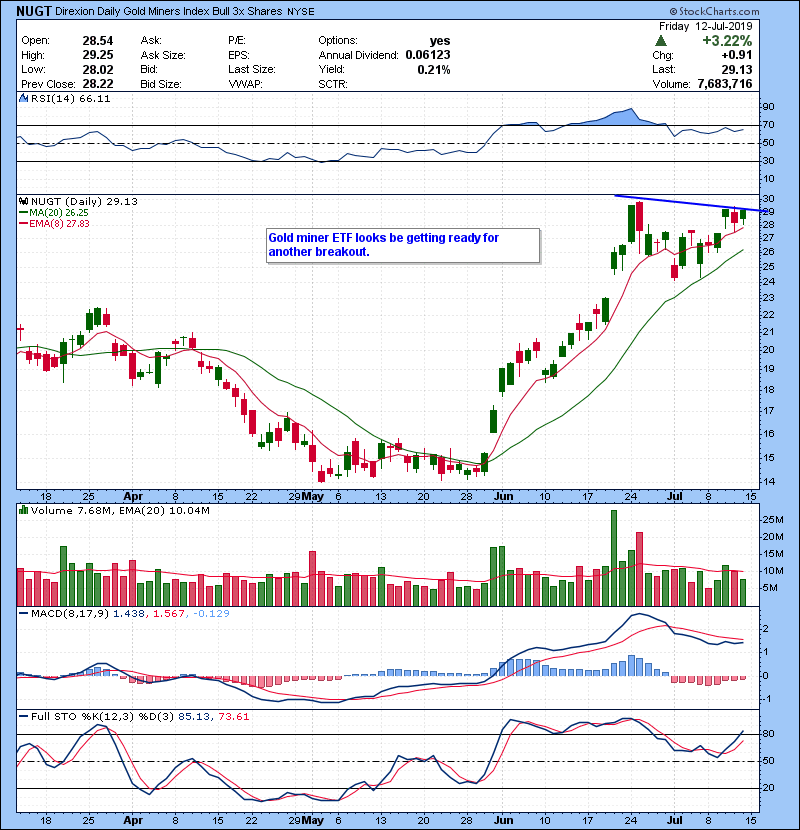Click the NUGT ticker symbol in header

pyautogui.click(x=33, y=11)
